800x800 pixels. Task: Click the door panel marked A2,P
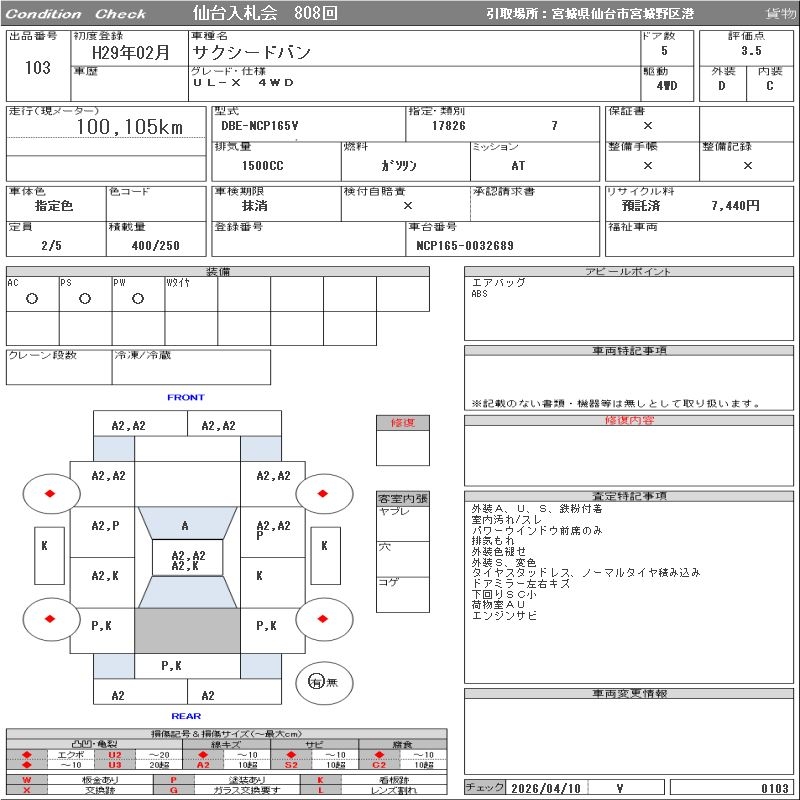click(105, 526)
